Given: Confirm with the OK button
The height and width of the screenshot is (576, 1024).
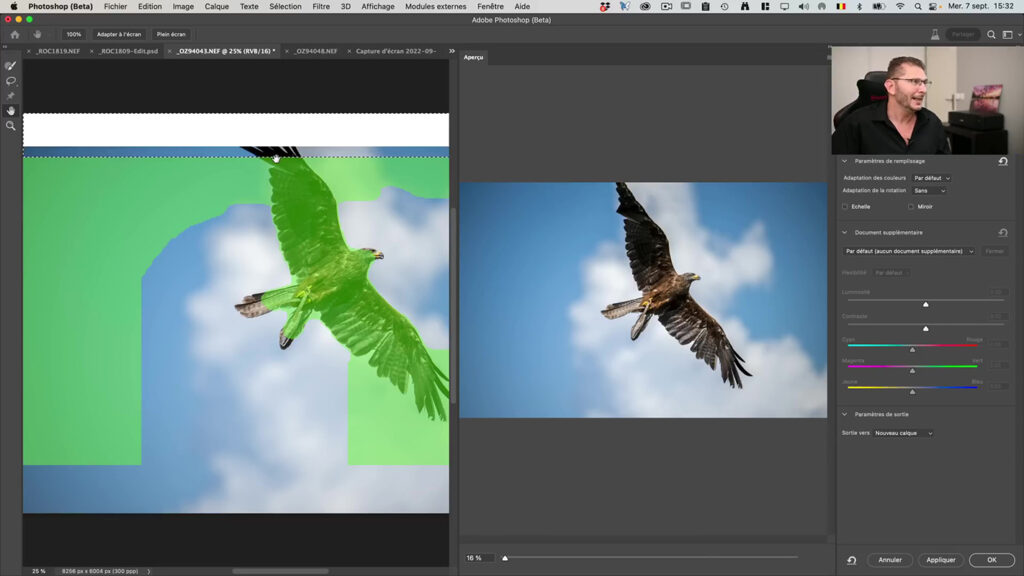Looking at the screenshot, I should point(991,560).
